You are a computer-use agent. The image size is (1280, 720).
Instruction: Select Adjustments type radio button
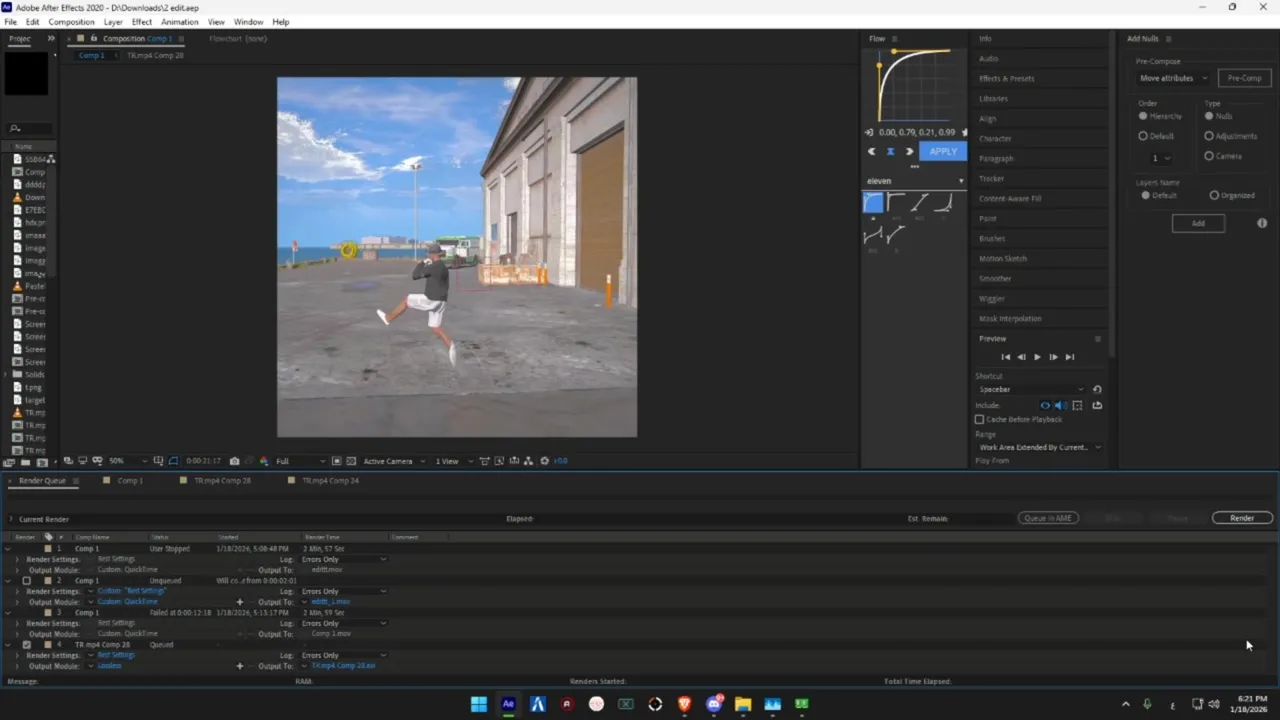point(1209,136)
